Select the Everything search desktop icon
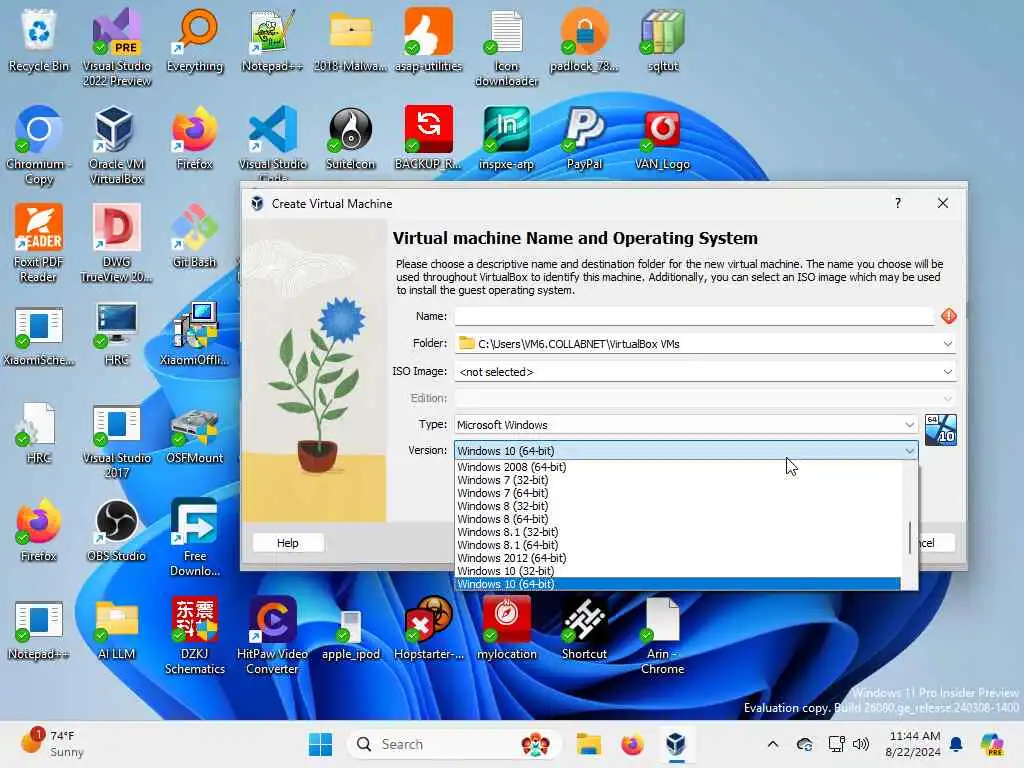Viewport: 1024px width, 768px height. pos(195,40)
